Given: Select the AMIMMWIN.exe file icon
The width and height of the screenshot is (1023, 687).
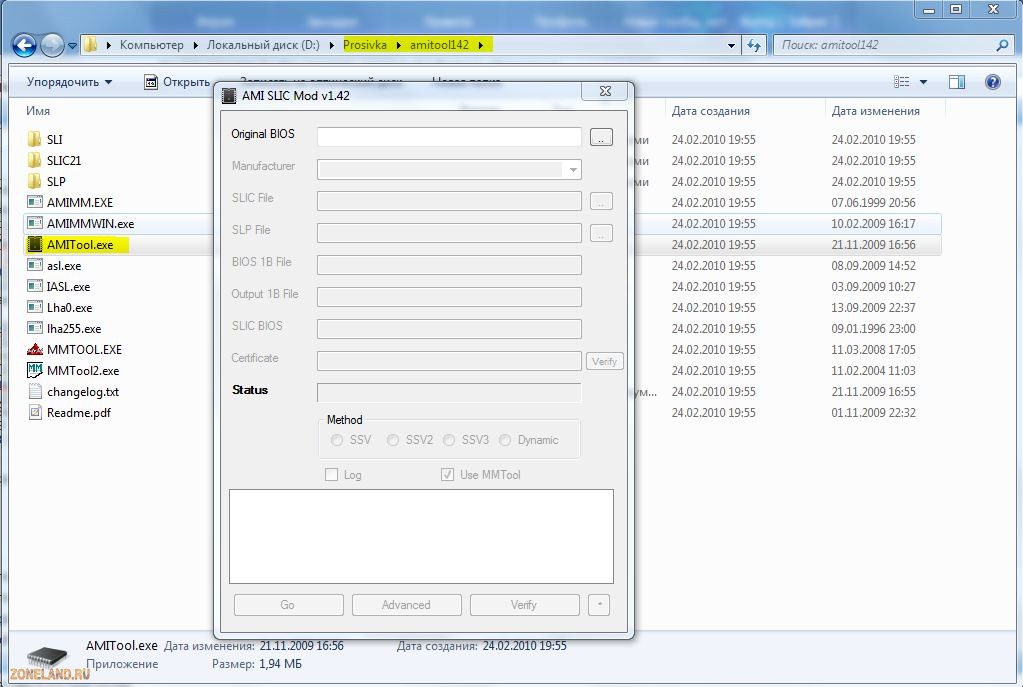Looking at the screenshot, I should click(35, 223).
